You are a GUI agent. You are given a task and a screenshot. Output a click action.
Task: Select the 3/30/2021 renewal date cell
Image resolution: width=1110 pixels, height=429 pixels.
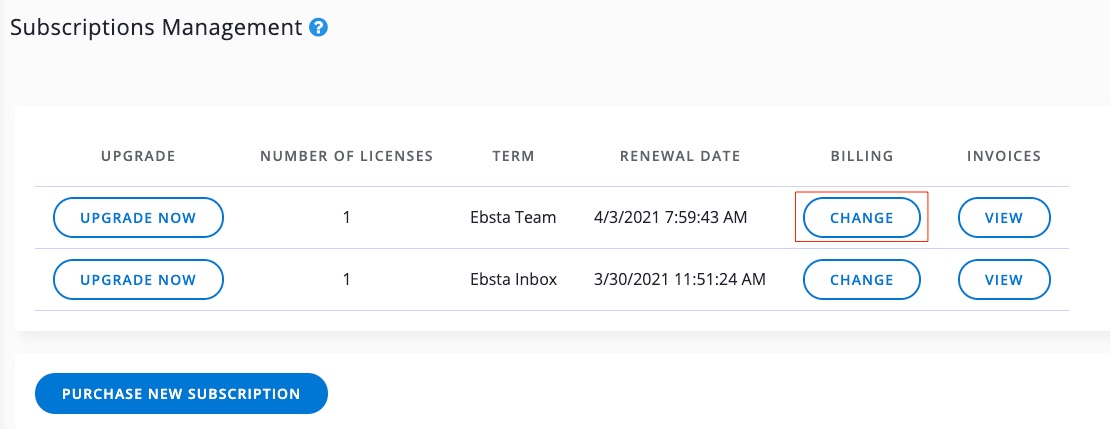tap(679, 280)
